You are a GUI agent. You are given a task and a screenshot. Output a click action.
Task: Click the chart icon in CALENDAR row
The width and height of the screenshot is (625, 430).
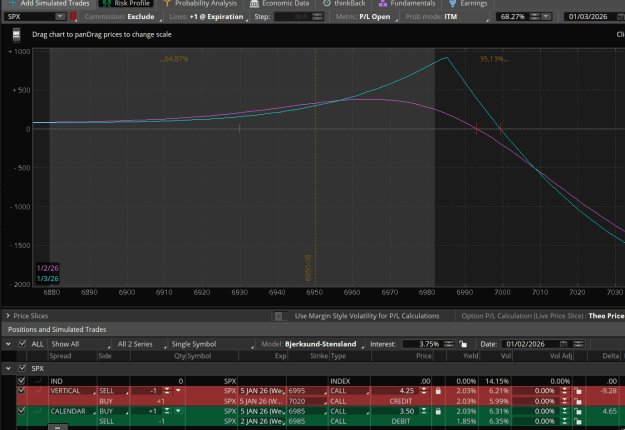37,411
